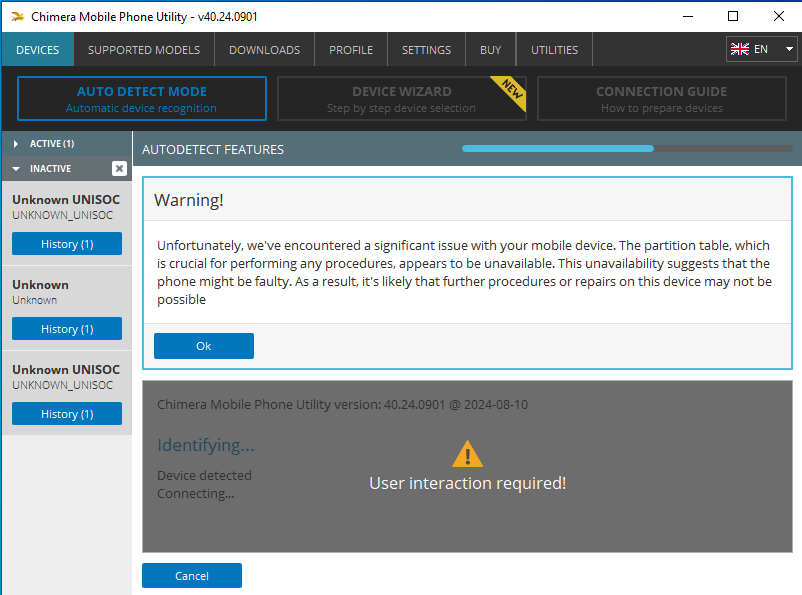Click the 'Connecting...' log line
This screenshot has height=595, width=802.
click(x=195, y=494)
